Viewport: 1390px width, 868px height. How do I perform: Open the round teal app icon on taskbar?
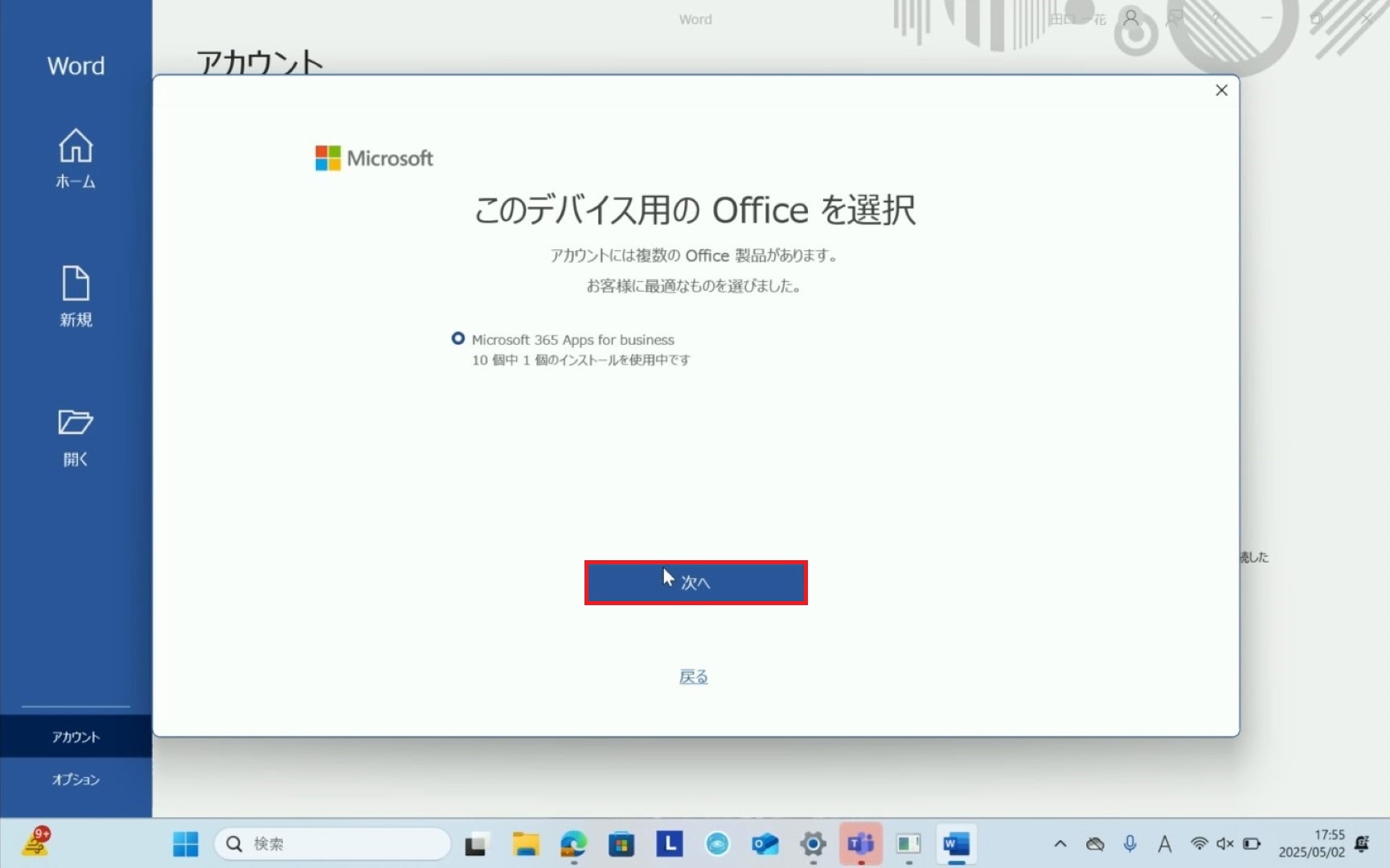(717, 844)
